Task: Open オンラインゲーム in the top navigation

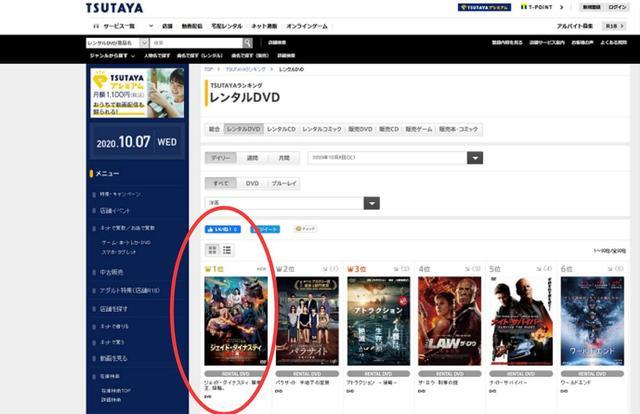Action: [x=307, y=26]
